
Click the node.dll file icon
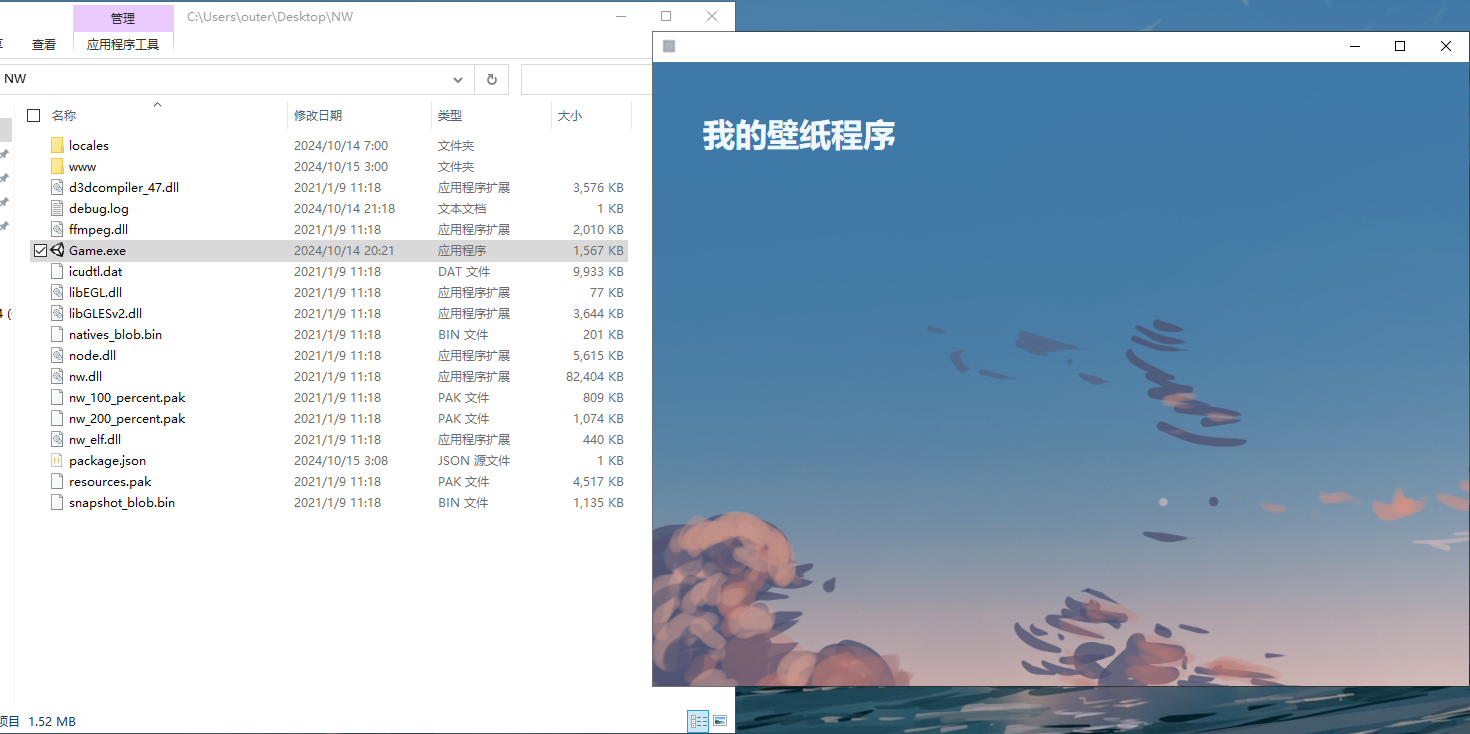[x=57, y=356]
